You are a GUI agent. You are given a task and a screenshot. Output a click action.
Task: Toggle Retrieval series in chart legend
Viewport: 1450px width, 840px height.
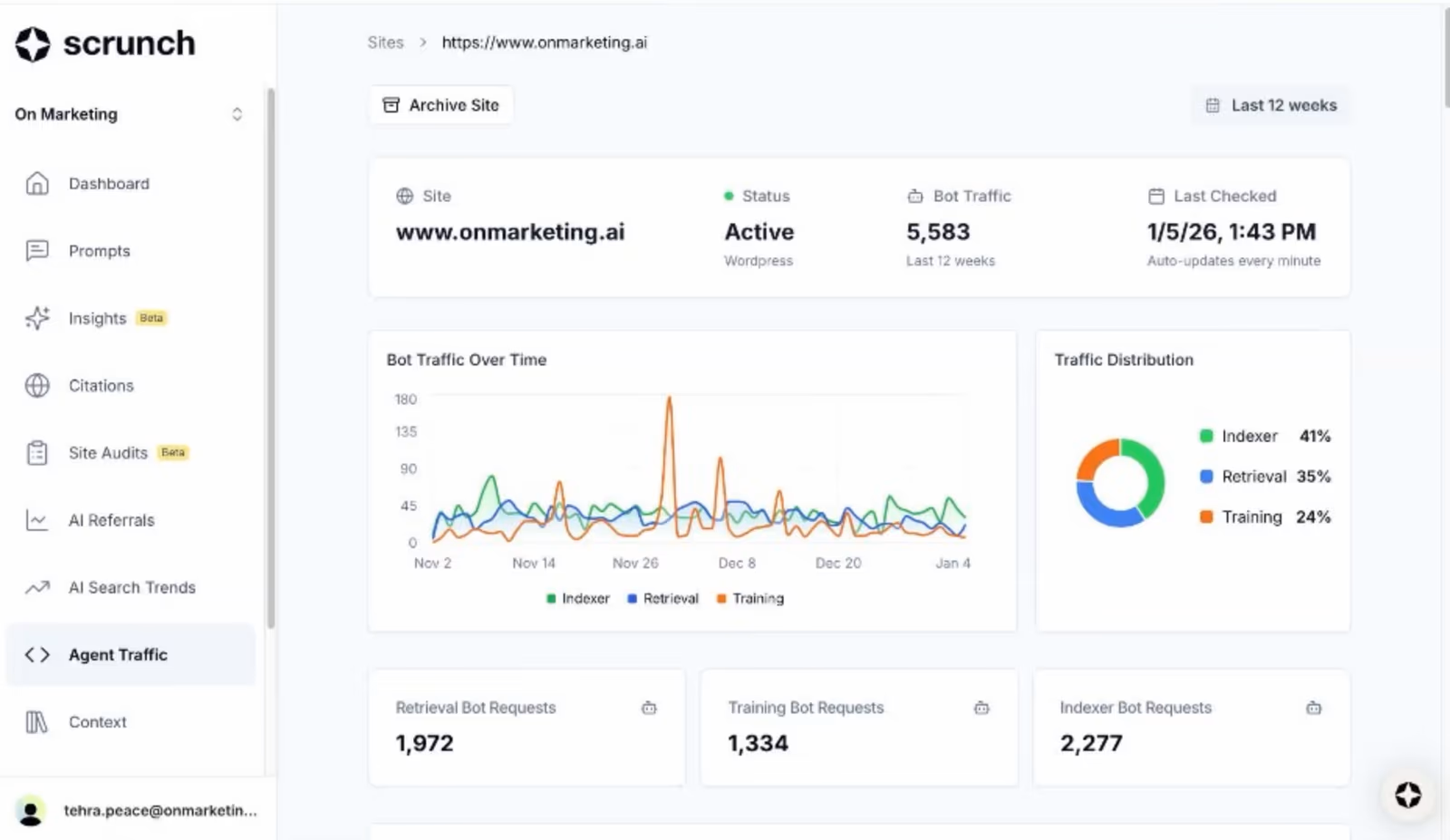click(x=662, y=599)
